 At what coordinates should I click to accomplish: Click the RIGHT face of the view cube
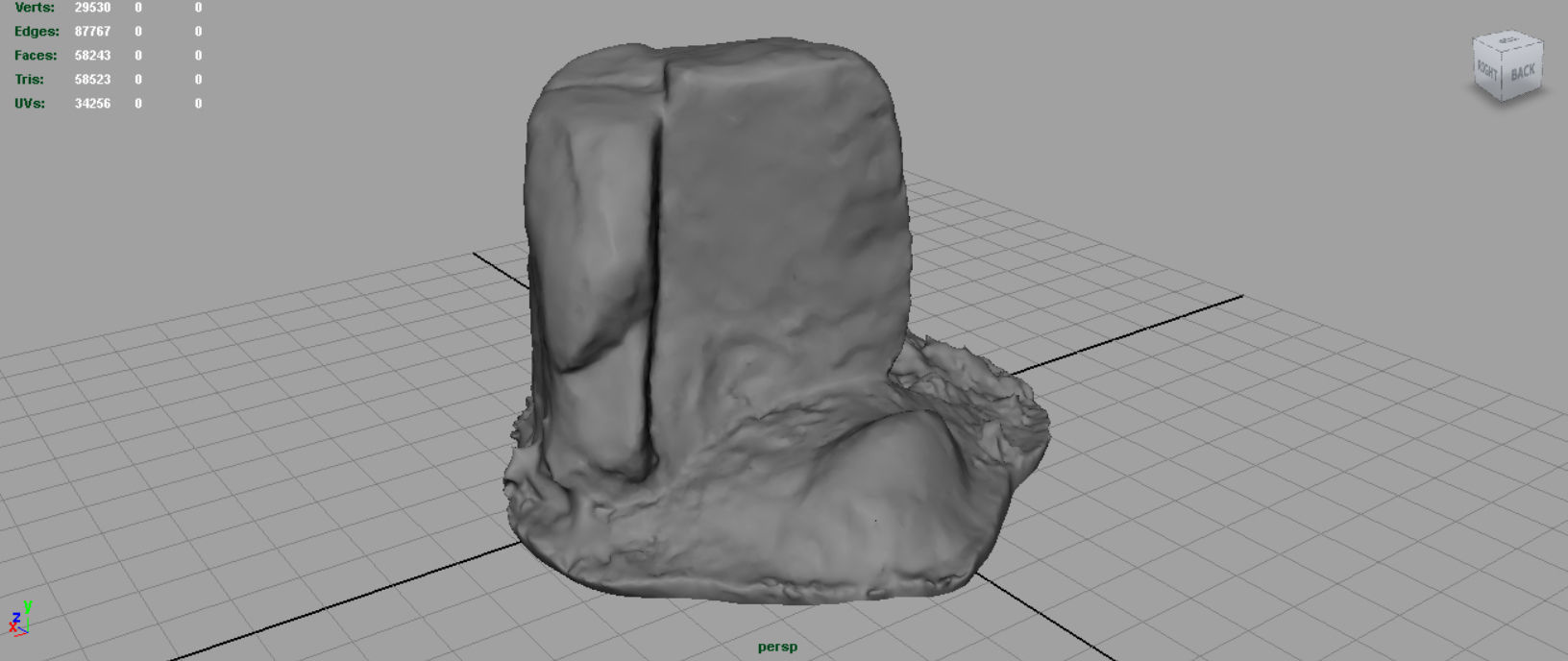(1487, 70)
